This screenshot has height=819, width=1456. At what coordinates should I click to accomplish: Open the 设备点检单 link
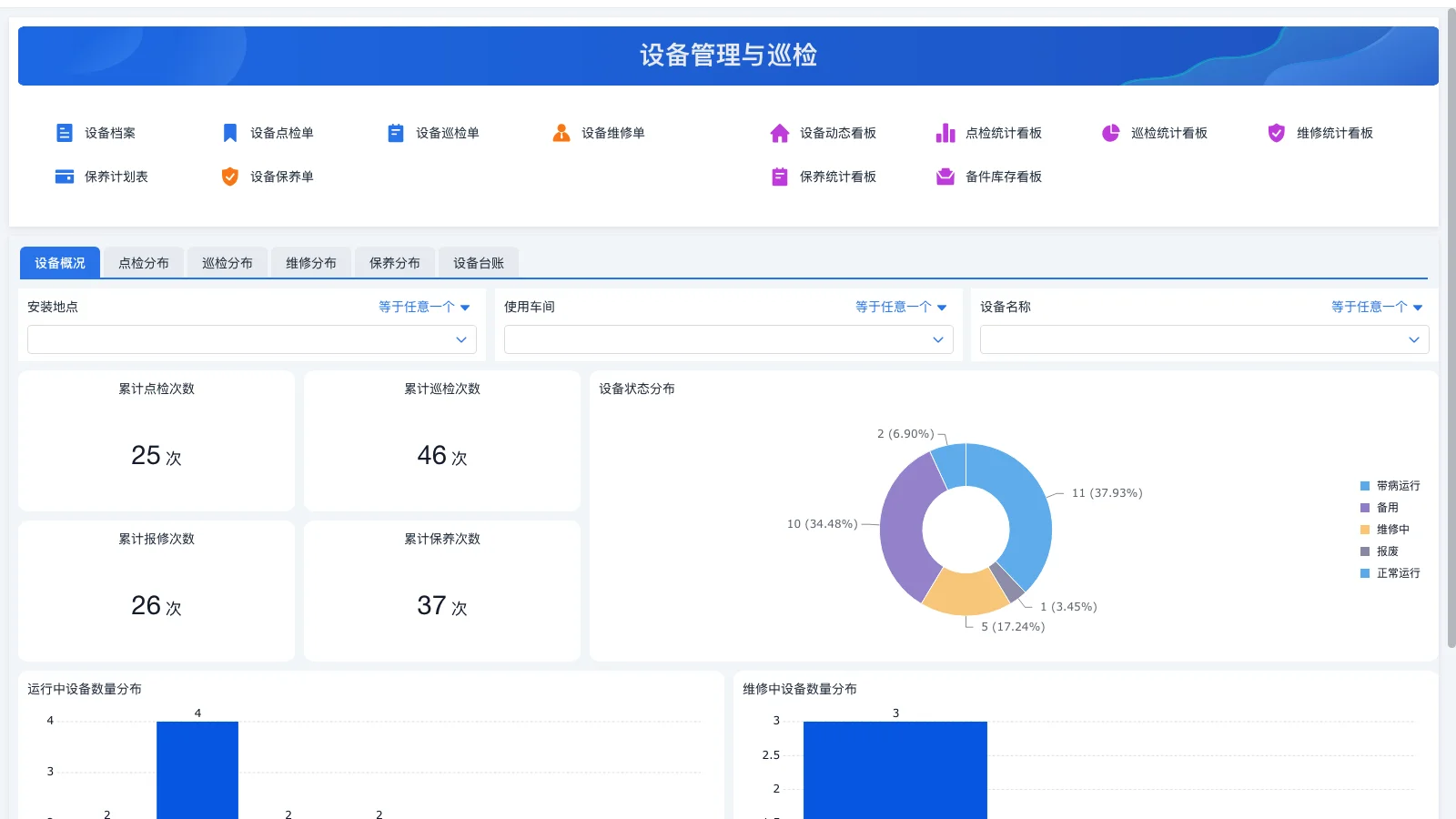click(x=282, y=133)
